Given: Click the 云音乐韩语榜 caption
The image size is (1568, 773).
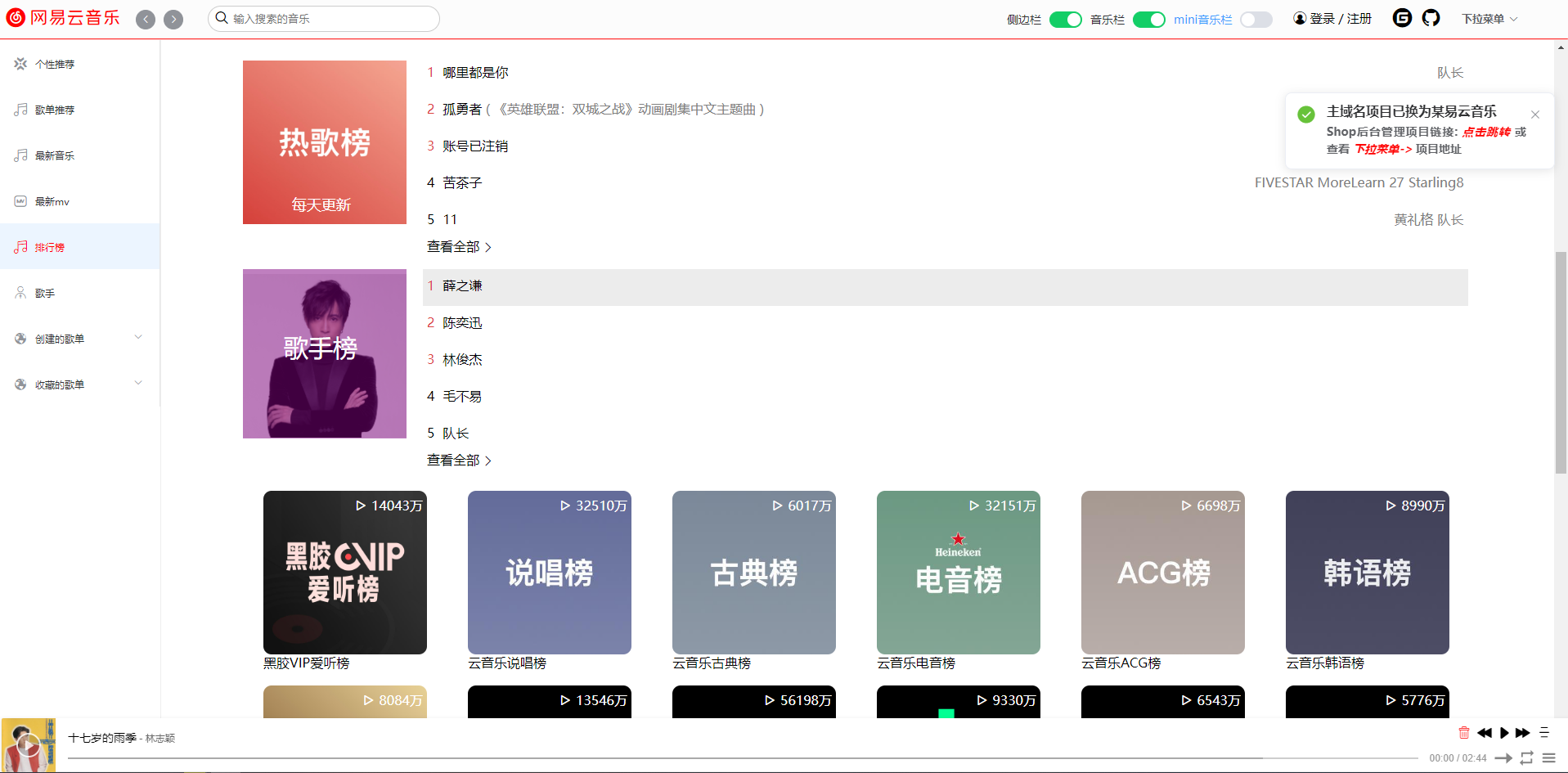Looking at the screenshot, I should click(x=1325, y=663).
